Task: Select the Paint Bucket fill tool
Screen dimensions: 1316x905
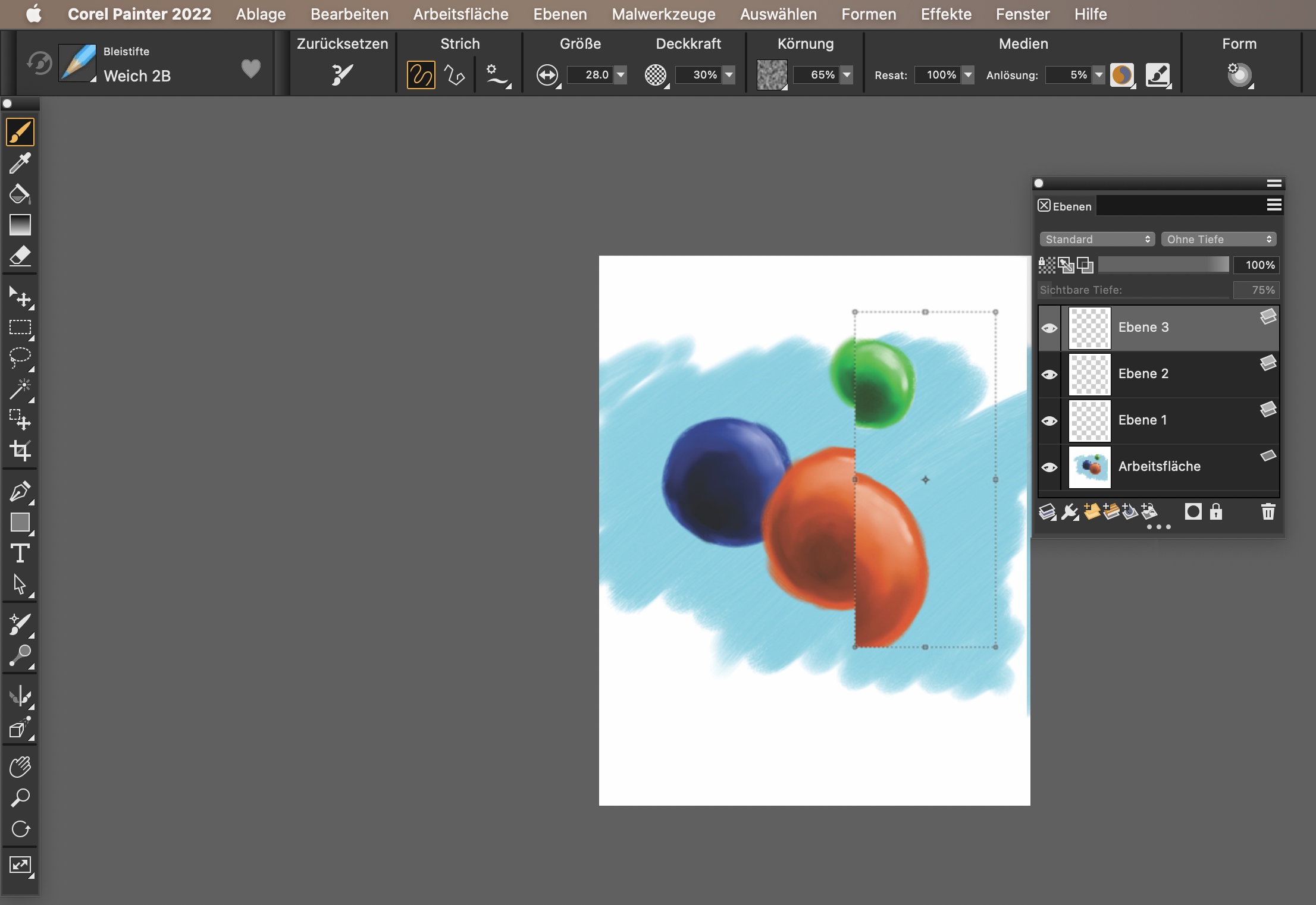Action: (20, 194)
